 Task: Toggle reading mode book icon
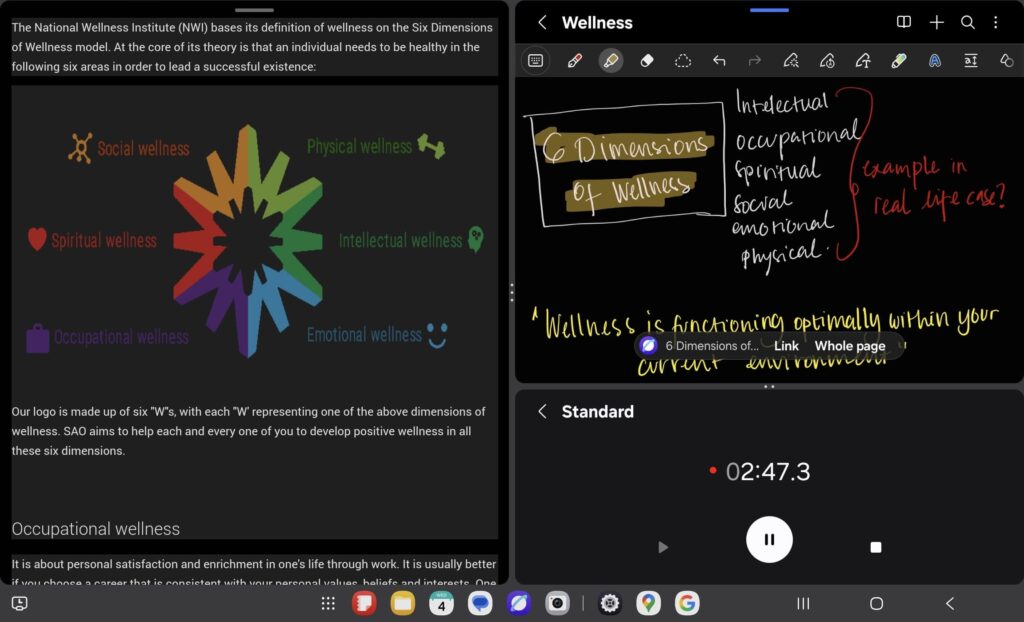[x=904, y=22]
